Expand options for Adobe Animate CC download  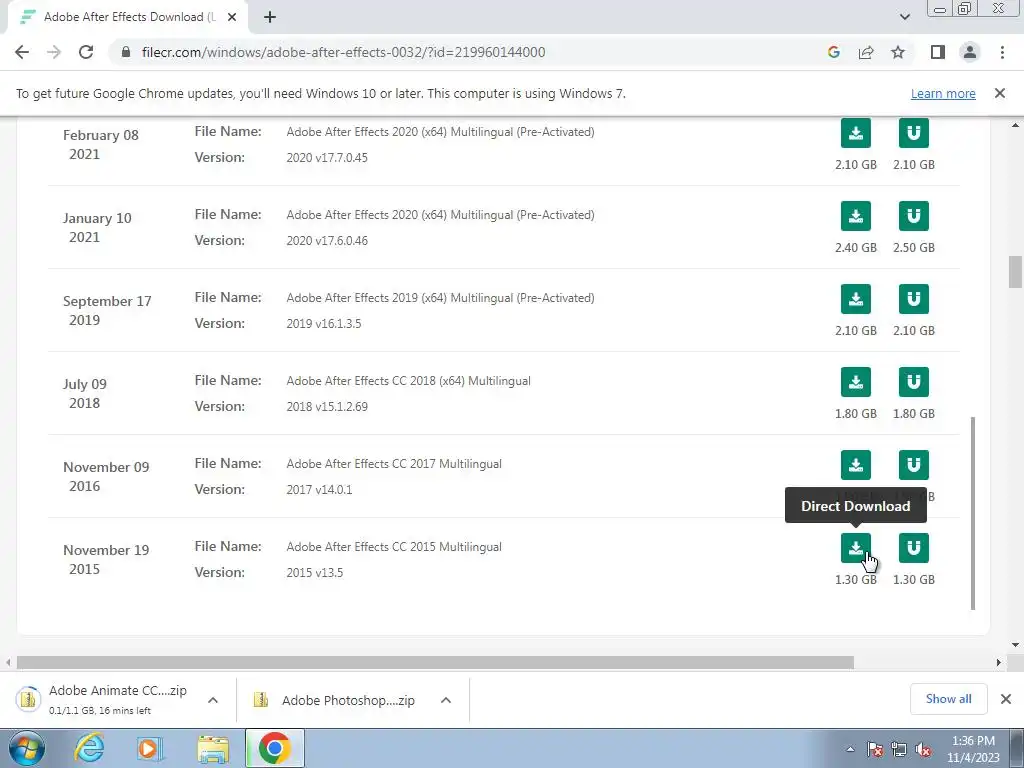click(213, 700)
